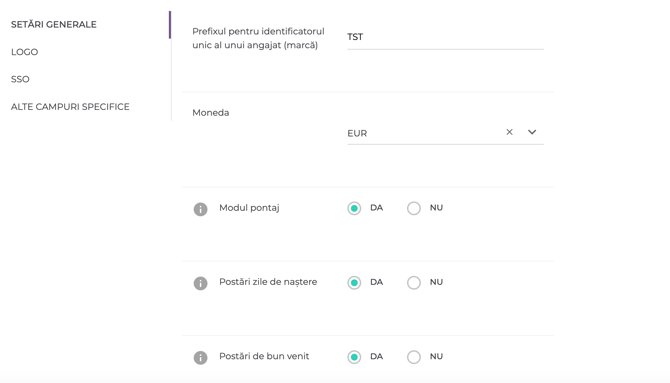Switch to the LOGO section
The image size is (670, 383).
pyautogui.click(x=24, y=52)
